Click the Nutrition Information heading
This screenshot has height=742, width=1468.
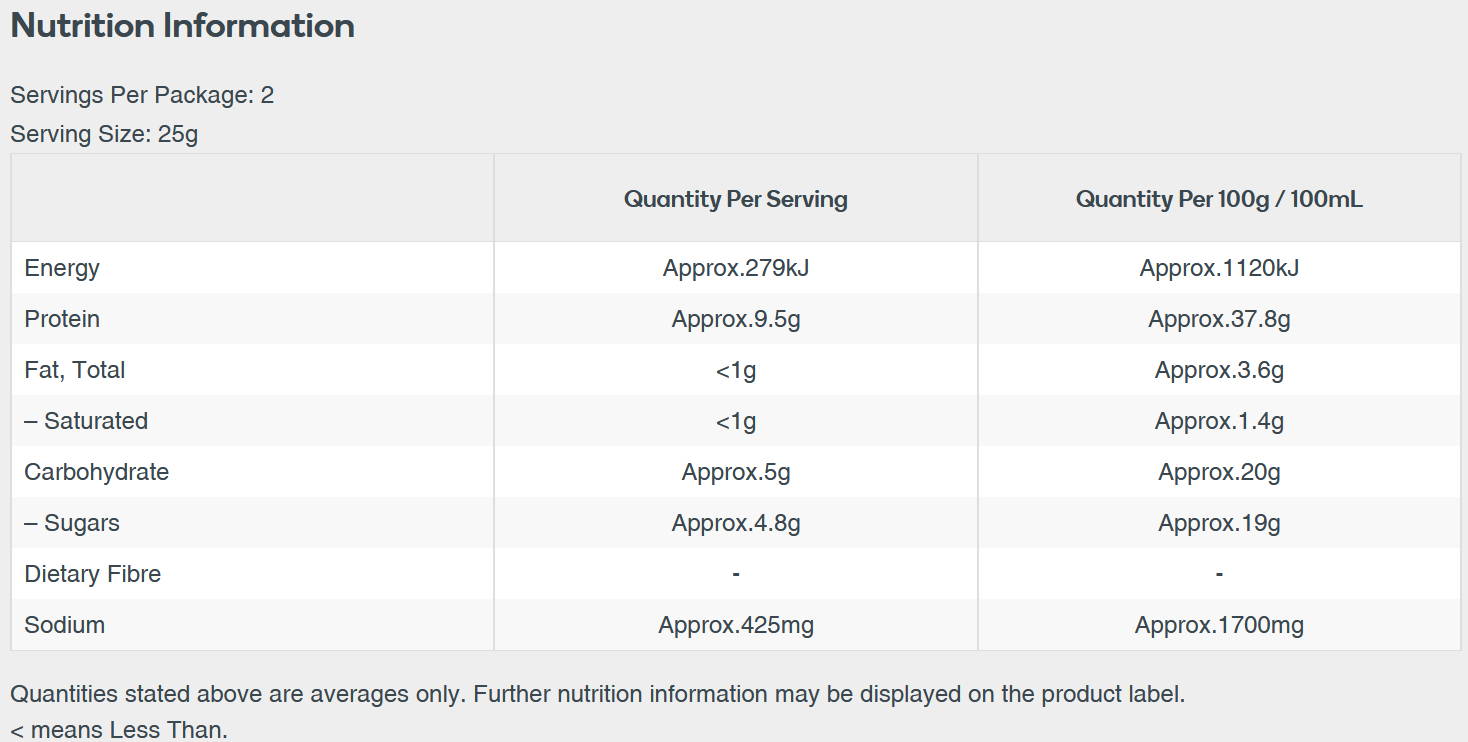tap(182, 26)
